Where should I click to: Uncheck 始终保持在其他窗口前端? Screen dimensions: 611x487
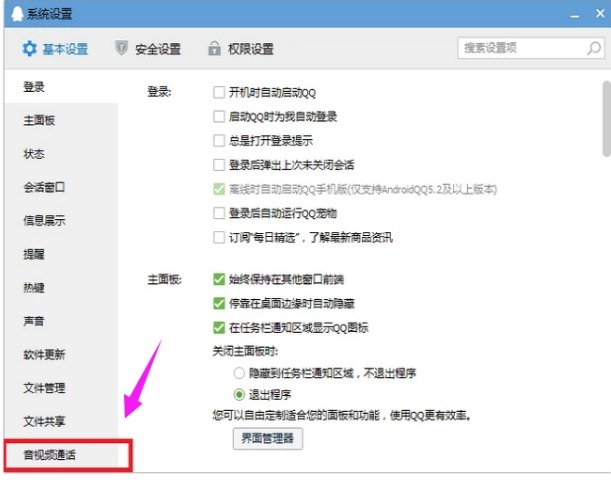(219, 279)
